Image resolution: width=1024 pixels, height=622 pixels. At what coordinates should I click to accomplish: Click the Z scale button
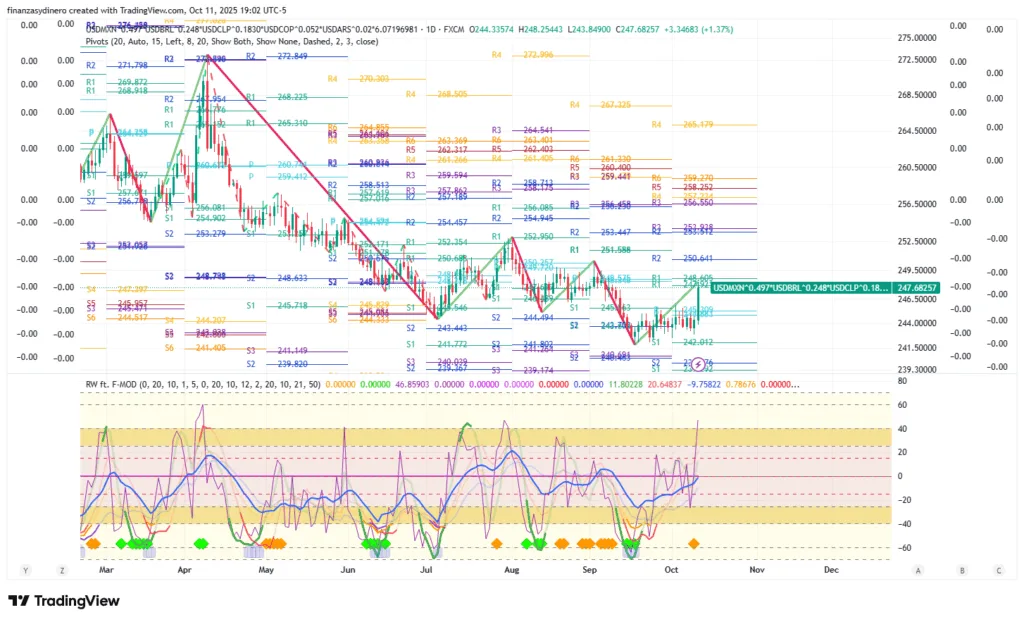(x=62, y=569)
